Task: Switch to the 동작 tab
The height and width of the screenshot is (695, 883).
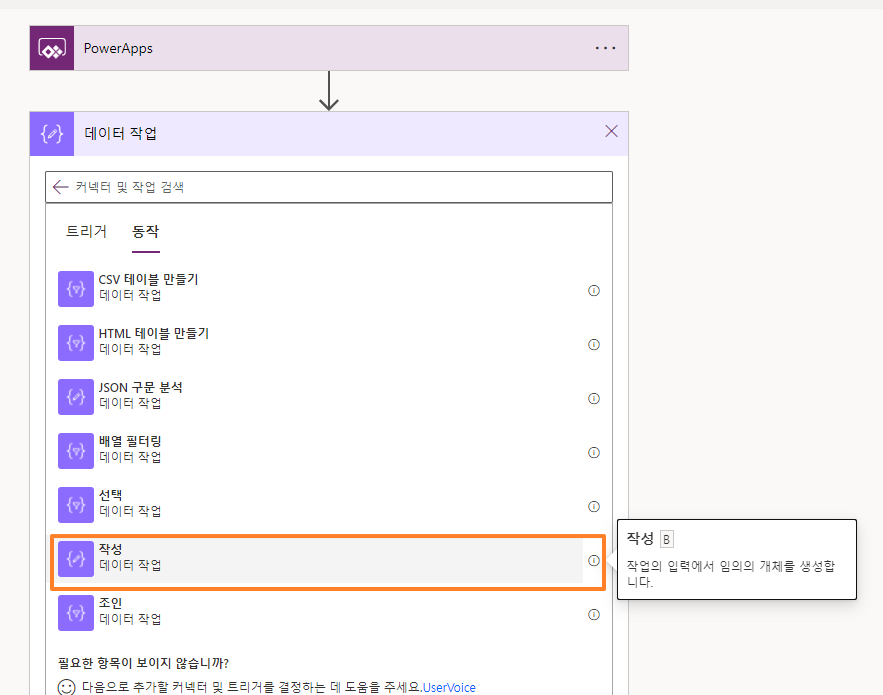Action: pyautogui.click(x=145, y=231)
